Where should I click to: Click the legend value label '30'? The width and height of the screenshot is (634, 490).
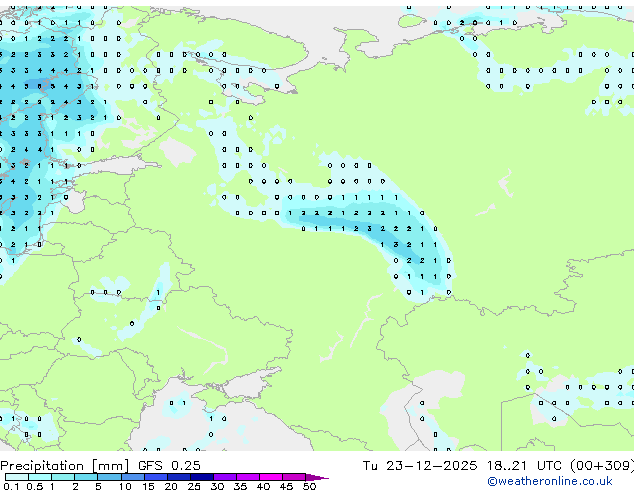217,486
